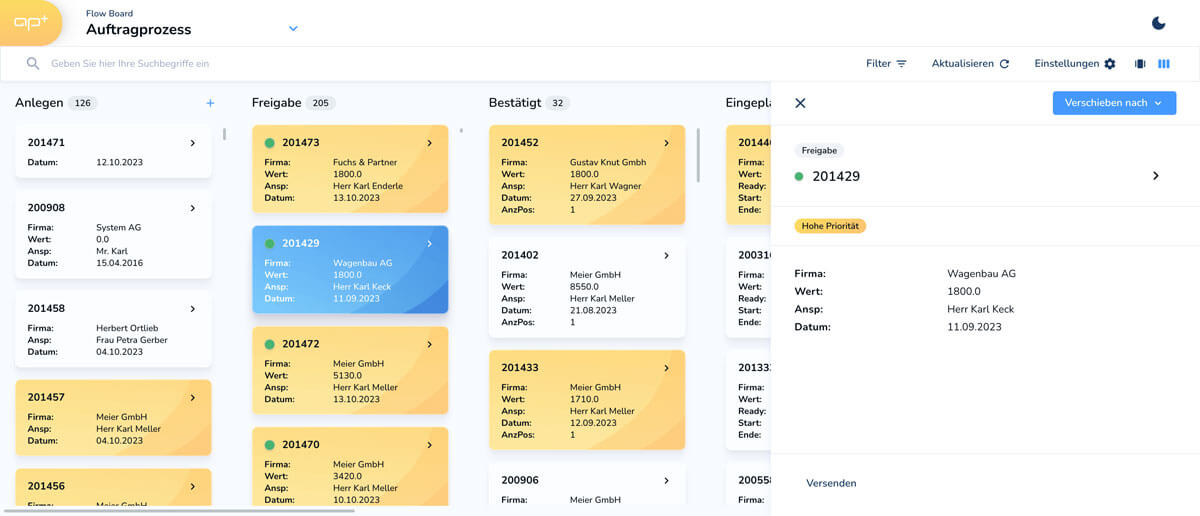Image resolution: width=1200 pixels, height=516 pixels.
Task: Expand details of card 201473
Action: pos(429,143)
